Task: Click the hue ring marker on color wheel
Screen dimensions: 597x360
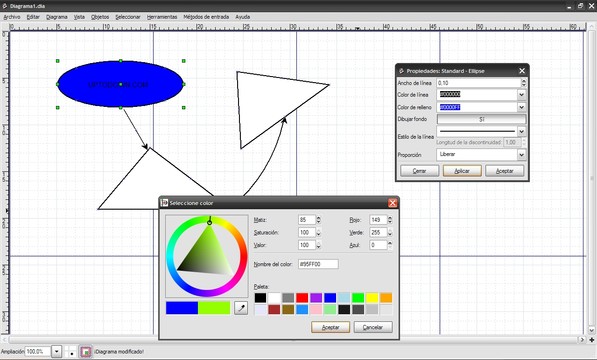Action: (x=209, y=222)
